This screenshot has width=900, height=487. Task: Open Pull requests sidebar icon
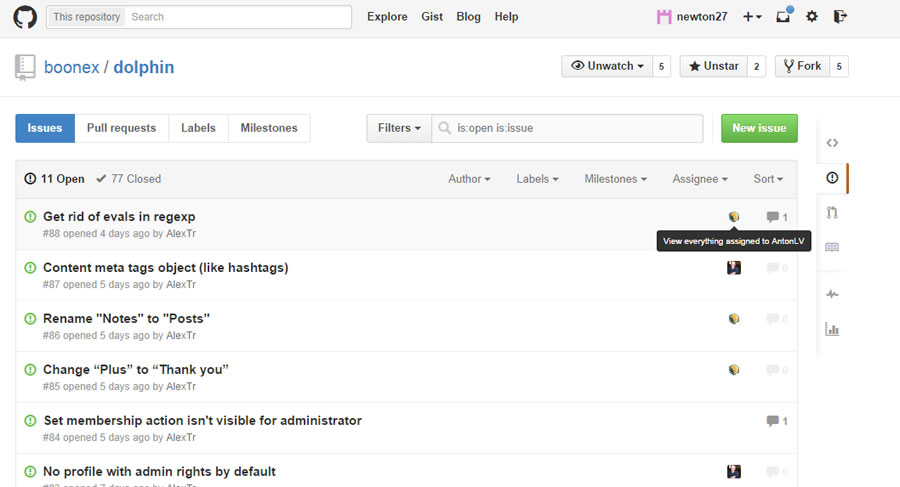tap(832, 212)
